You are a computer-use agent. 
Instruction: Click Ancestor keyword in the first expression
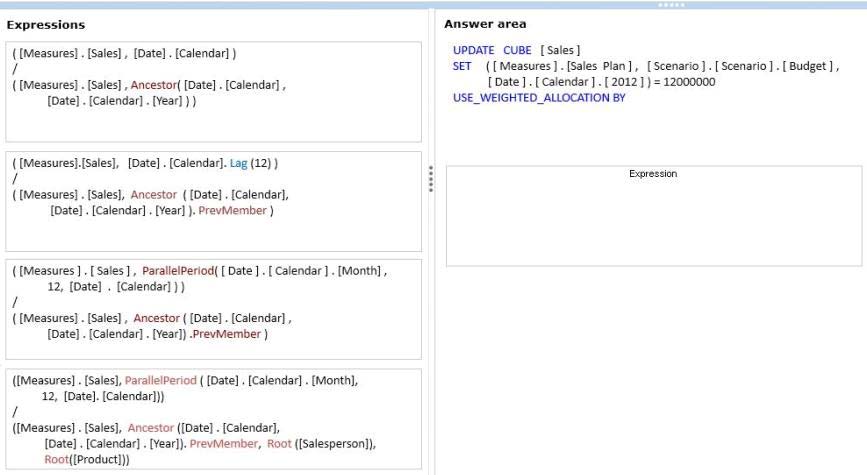(x=154, y=85)
